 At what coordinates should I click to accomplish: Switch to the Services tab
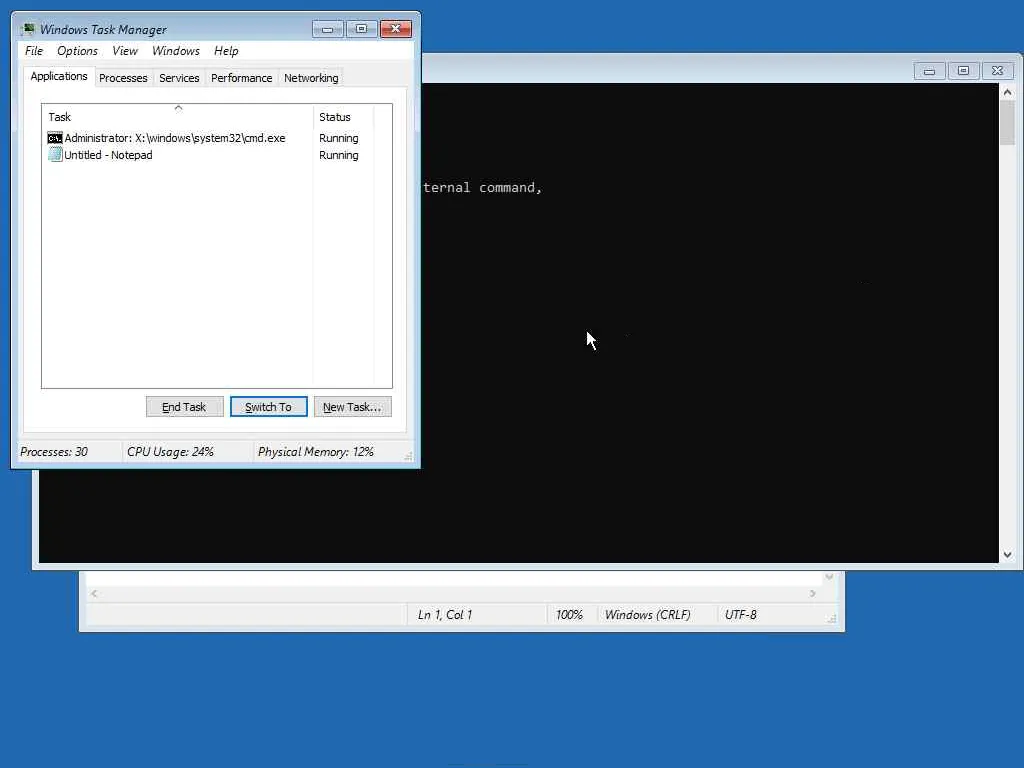point(179,78)
